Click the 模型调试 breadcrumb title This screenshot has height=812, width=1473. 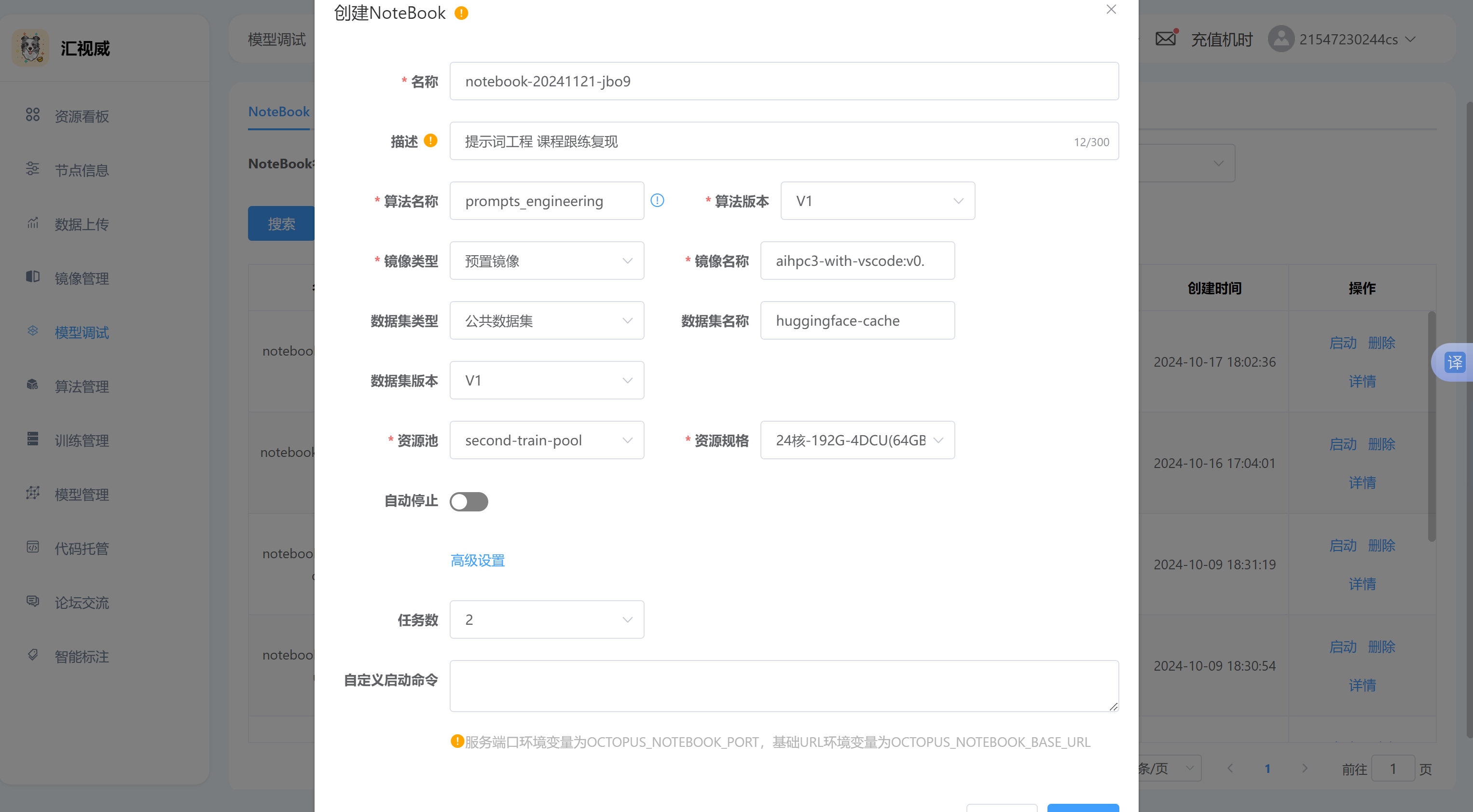[x=277, y=40]
